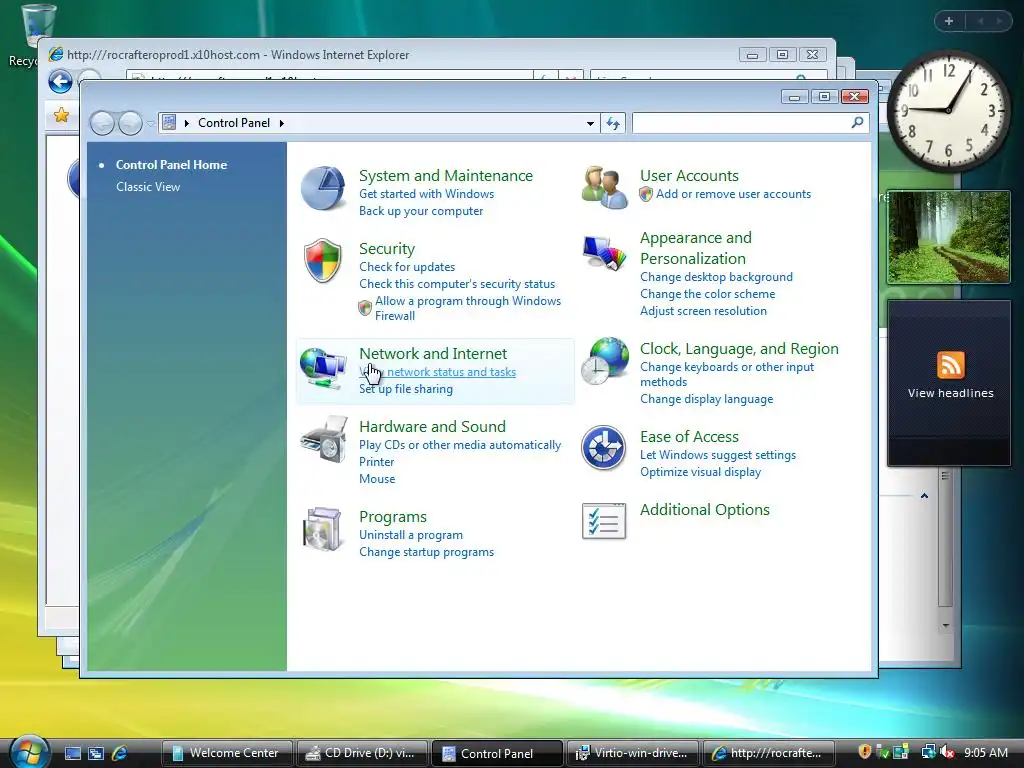Click the Hardware and Sound printer icon

click(324, 440)
